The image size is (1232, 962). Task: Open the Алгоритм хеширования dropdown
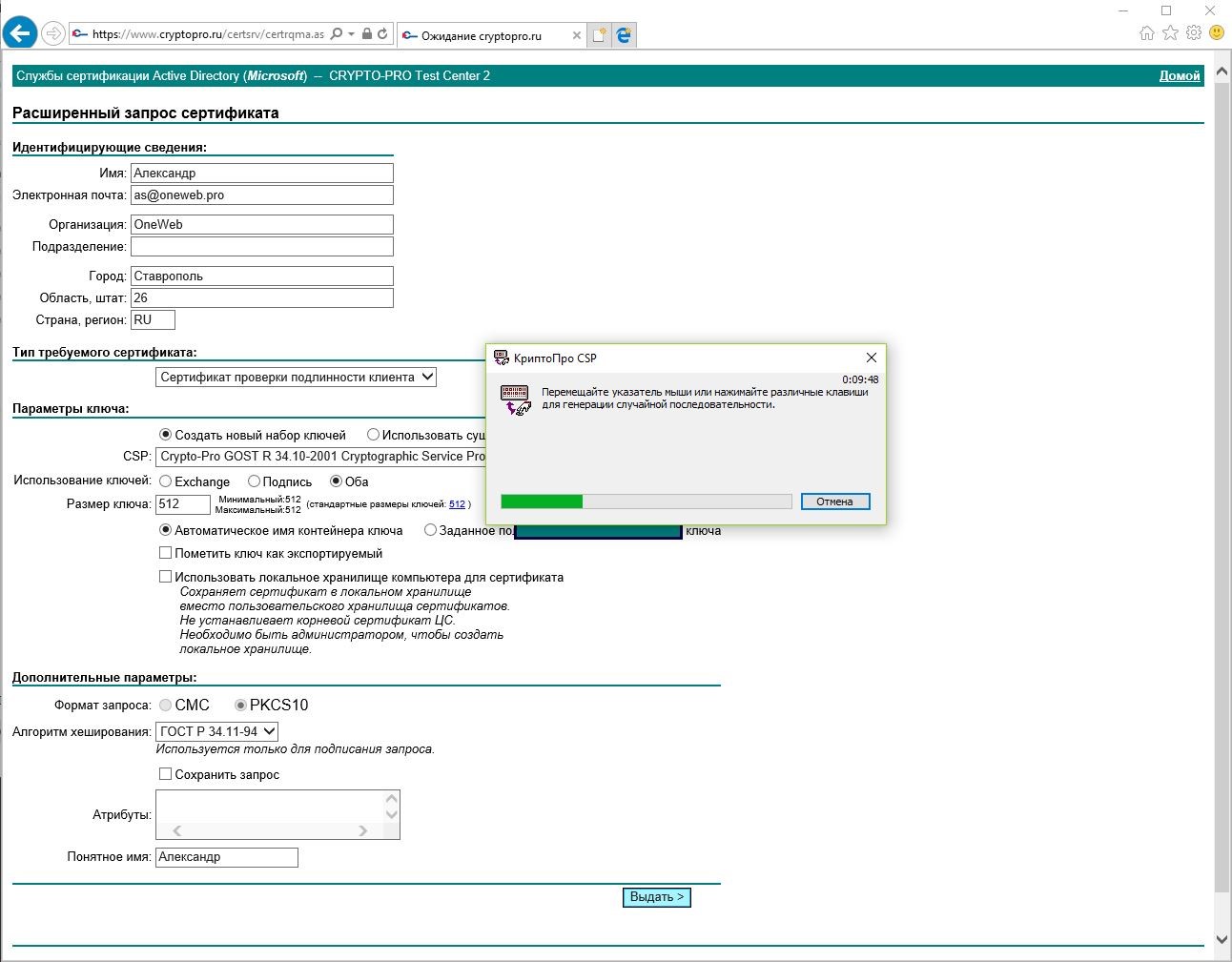(217, 731)
